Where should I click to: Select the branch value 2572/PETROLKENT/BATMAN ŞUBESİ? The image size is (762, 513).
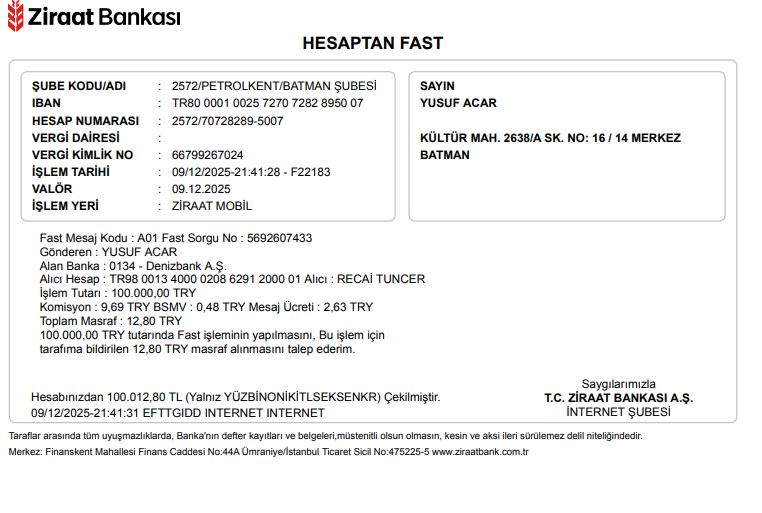[x=274, y=86]
